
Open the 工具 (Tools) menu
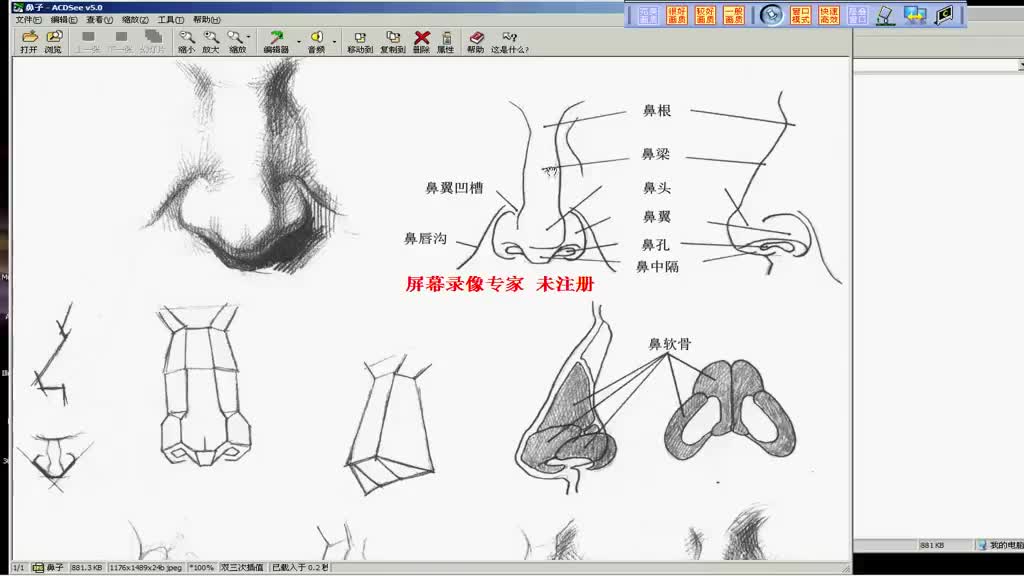pyautogui.click(x=170, y=20)
